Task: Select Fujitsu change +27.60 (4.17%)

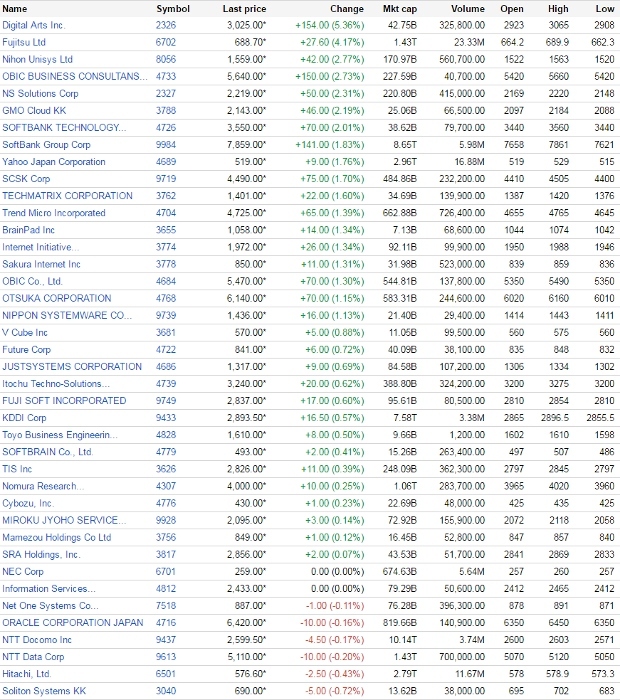Action: coord(332,42)
